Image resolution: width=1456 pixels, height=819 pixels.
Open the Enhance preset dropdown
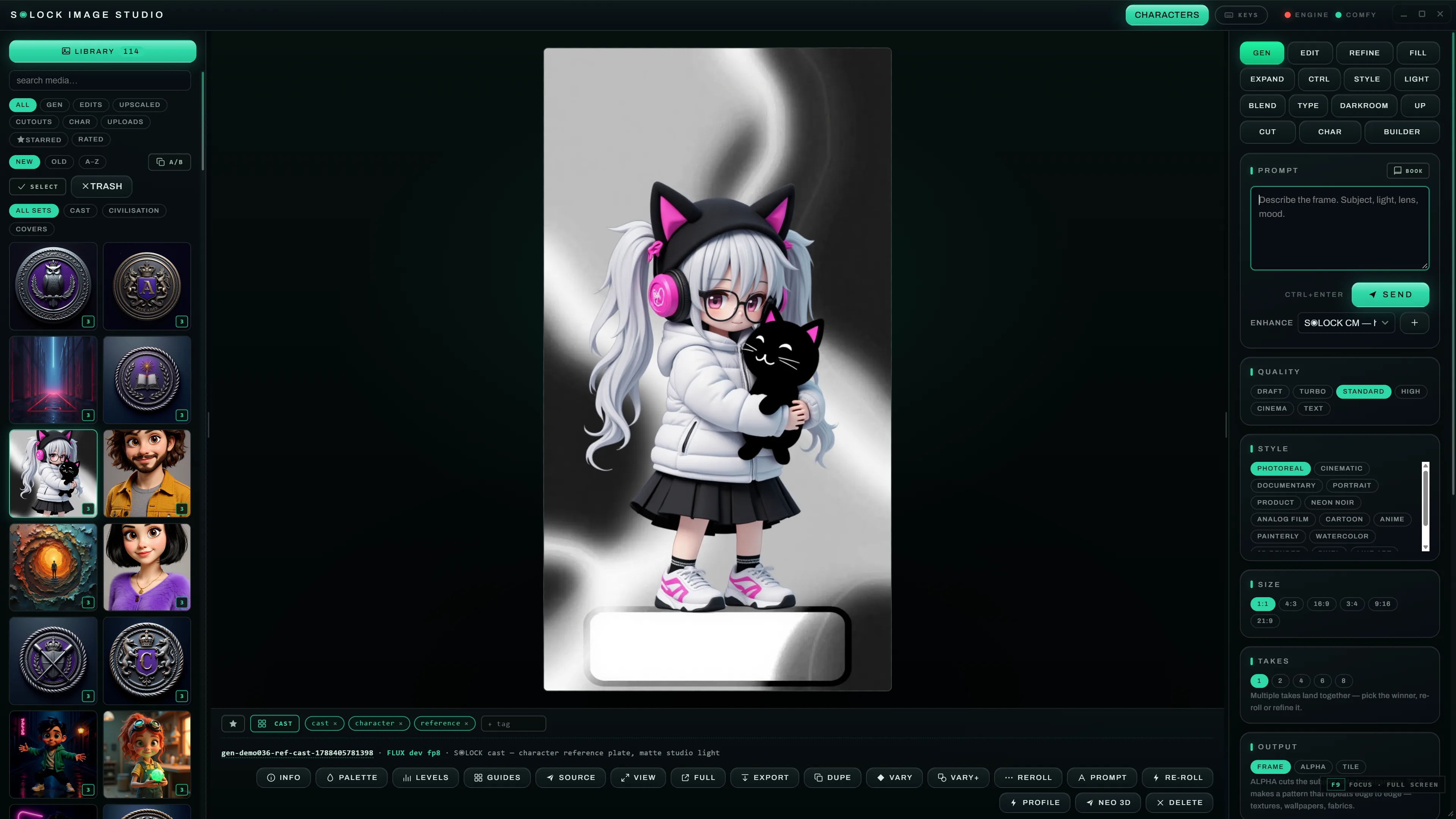pos(1346,323)
